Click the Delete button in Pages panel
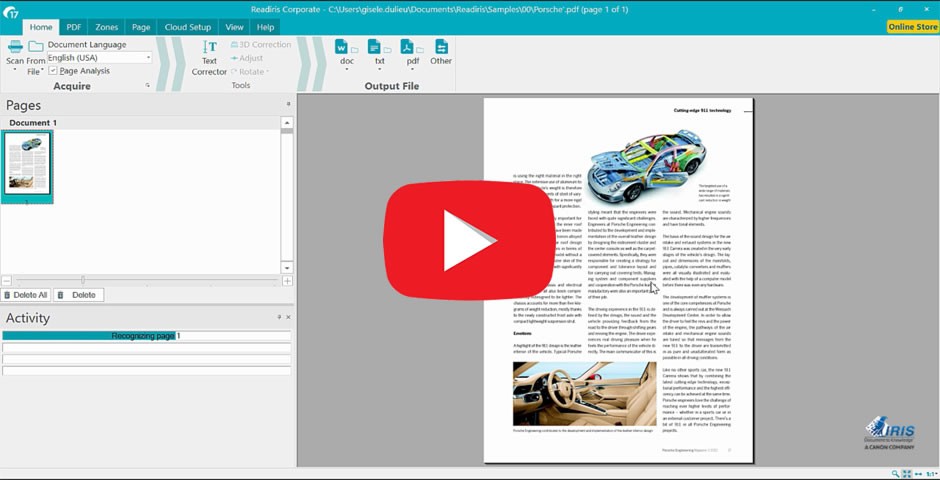Screen dimensions: 940x480 click(x=79, y=295)
